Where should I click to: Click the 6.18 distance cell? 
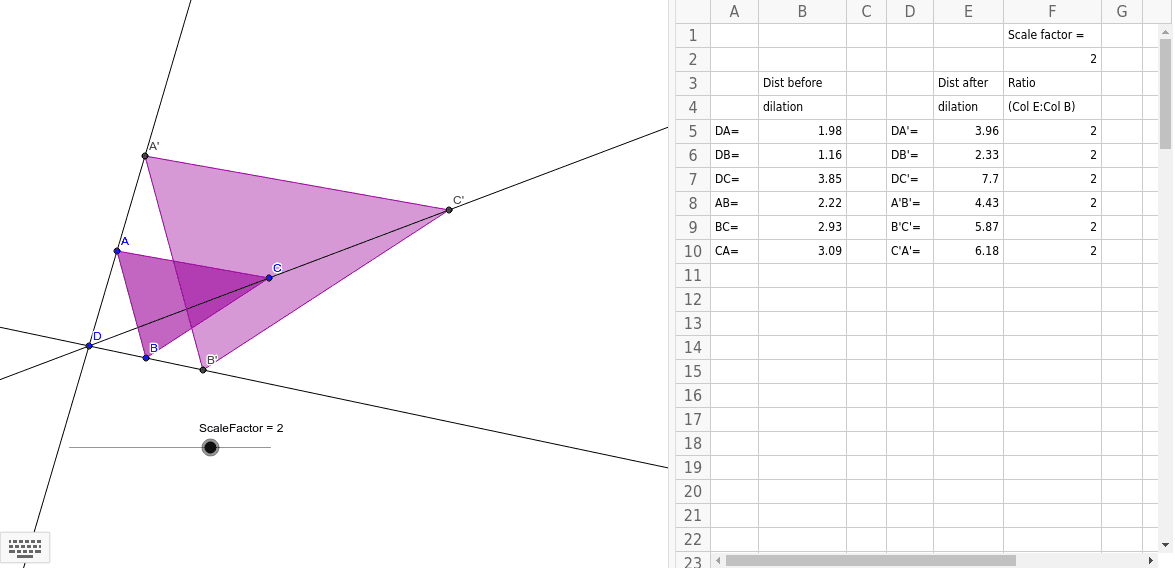pyautogui.click(x=968, y=251)
